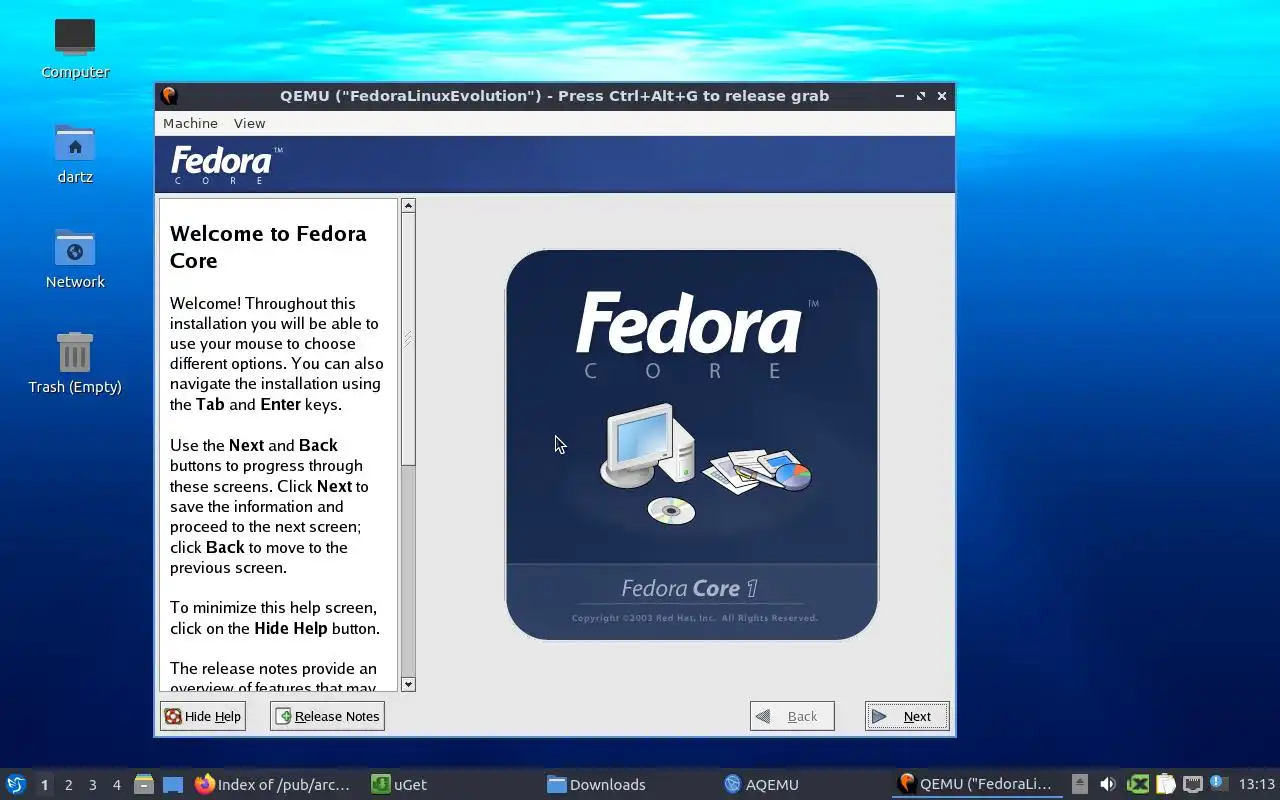Click the 13:13 clock
Screen dimensions: 1280x800
tap(1257, 784)
